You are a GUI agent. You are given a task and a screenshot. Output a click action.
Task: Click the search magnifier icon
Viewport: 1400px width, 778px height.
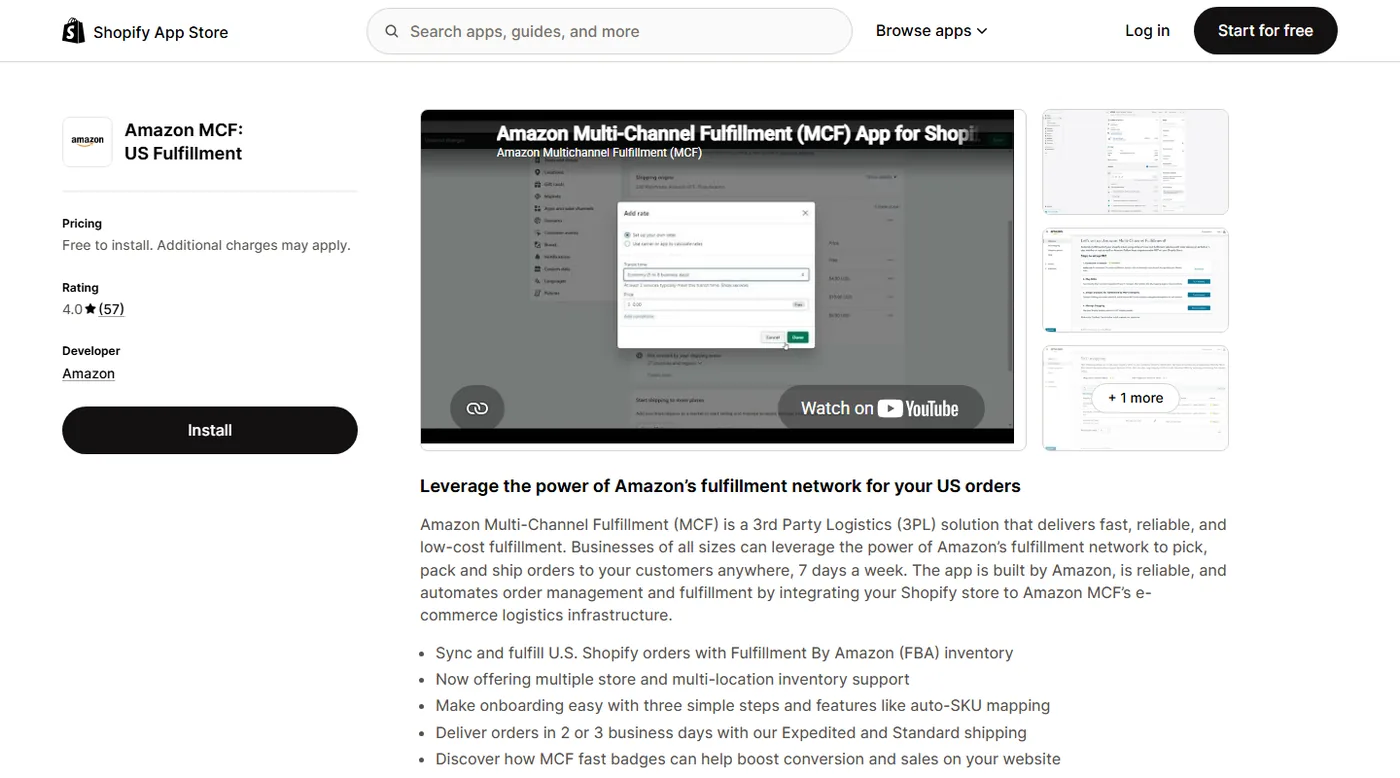coord(392,31)
